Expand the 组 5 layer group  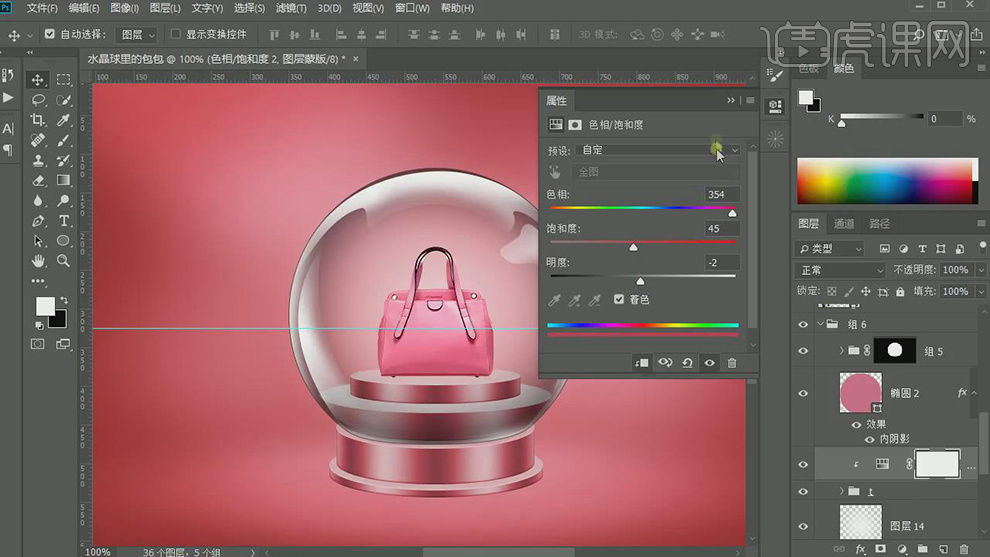tap(841, 351)
